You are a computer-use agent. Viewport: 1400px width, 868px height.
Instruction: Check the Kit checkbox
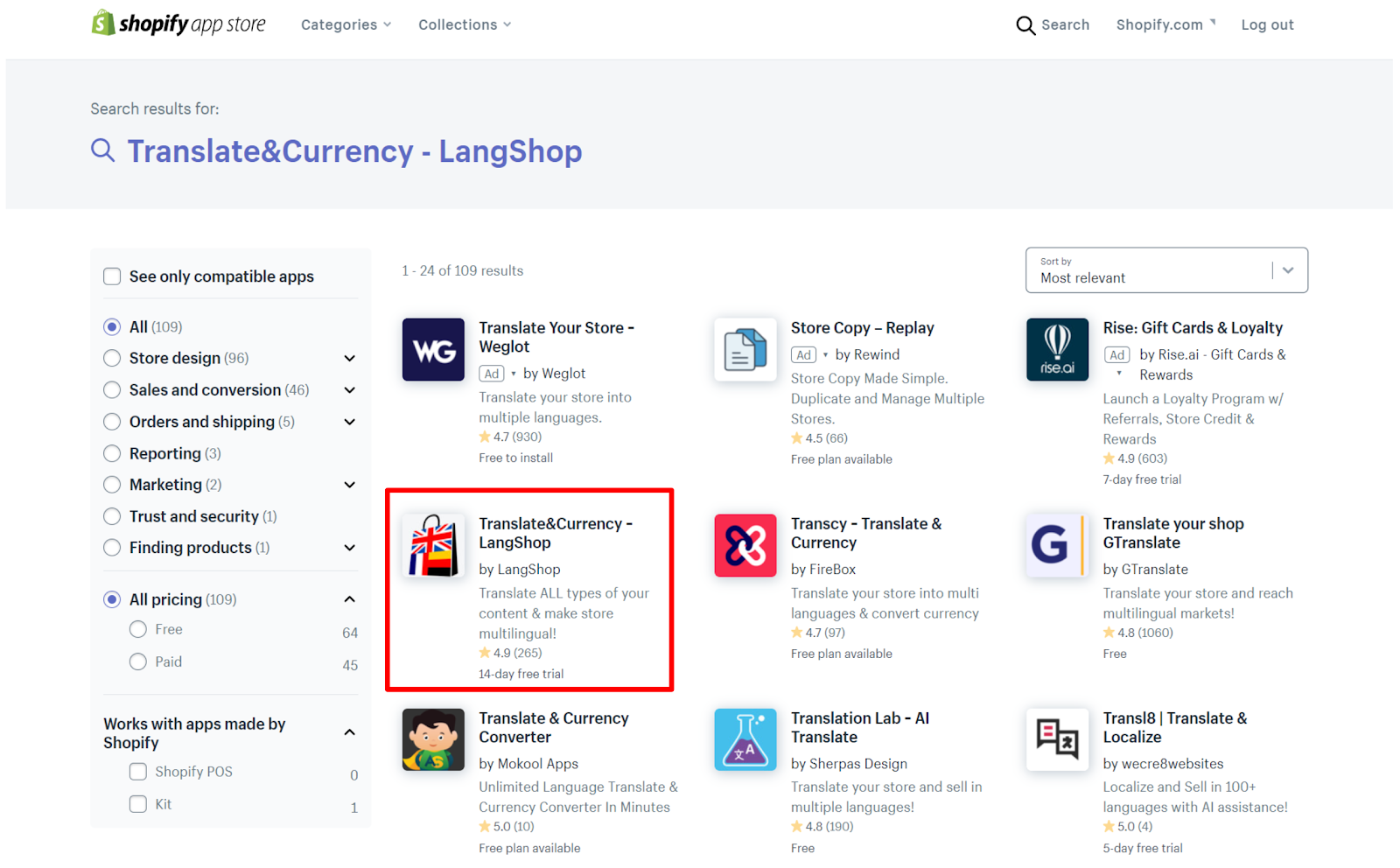[138, 804]
